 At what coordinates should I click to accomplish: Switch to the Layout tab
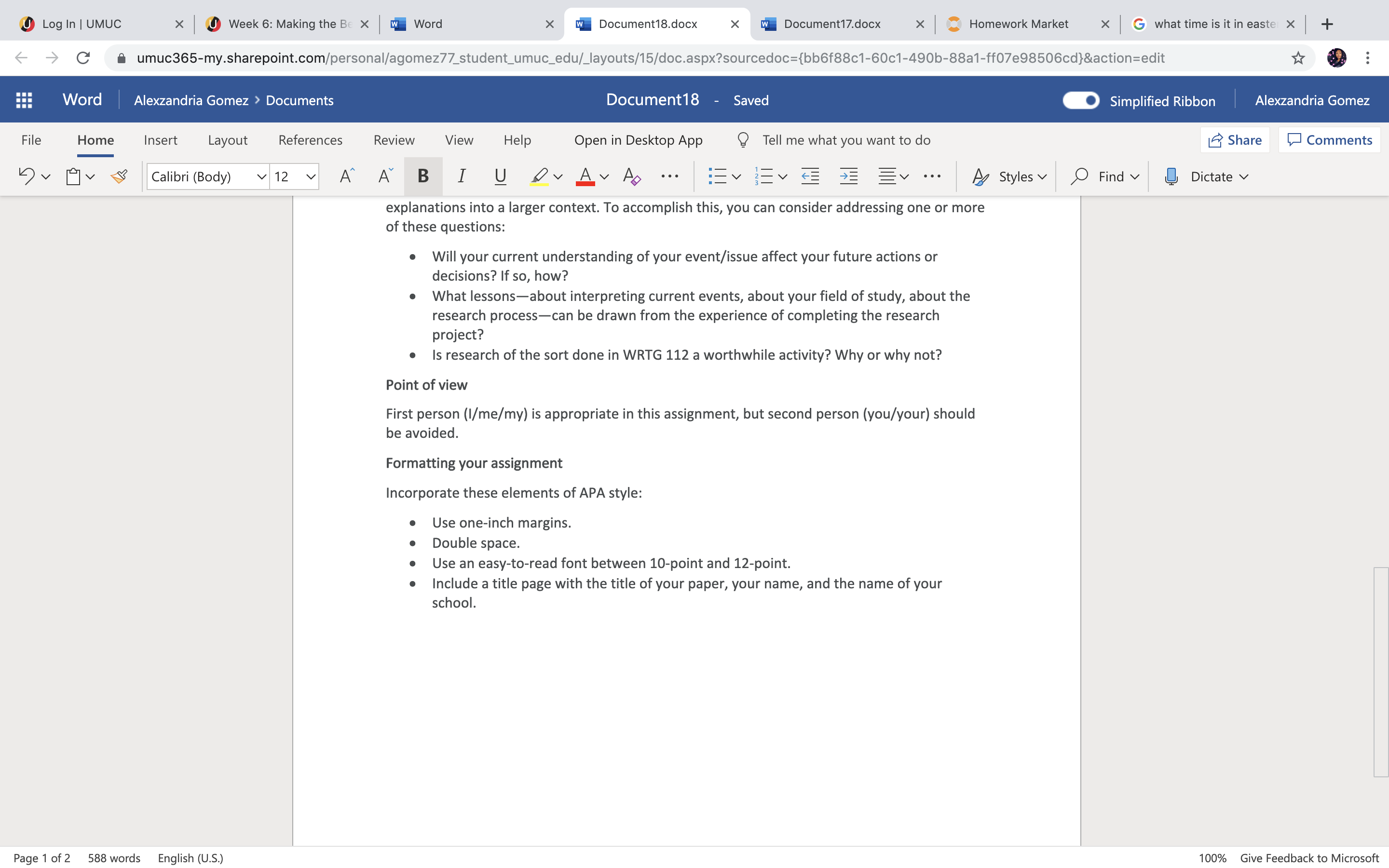point(227,140)
